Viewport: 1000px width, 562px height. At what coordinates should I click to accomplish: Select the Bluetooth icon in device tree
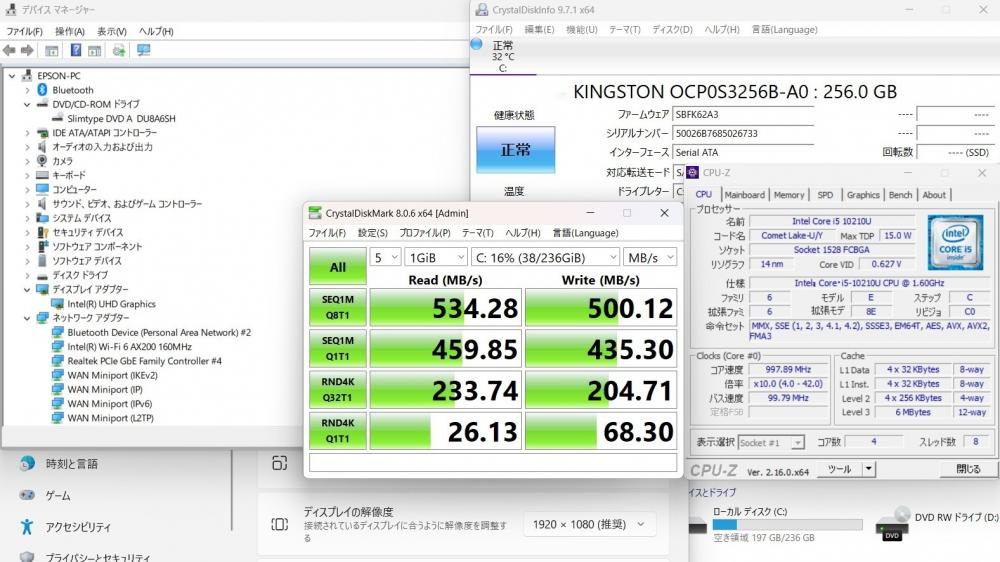[x=42, y=90]
